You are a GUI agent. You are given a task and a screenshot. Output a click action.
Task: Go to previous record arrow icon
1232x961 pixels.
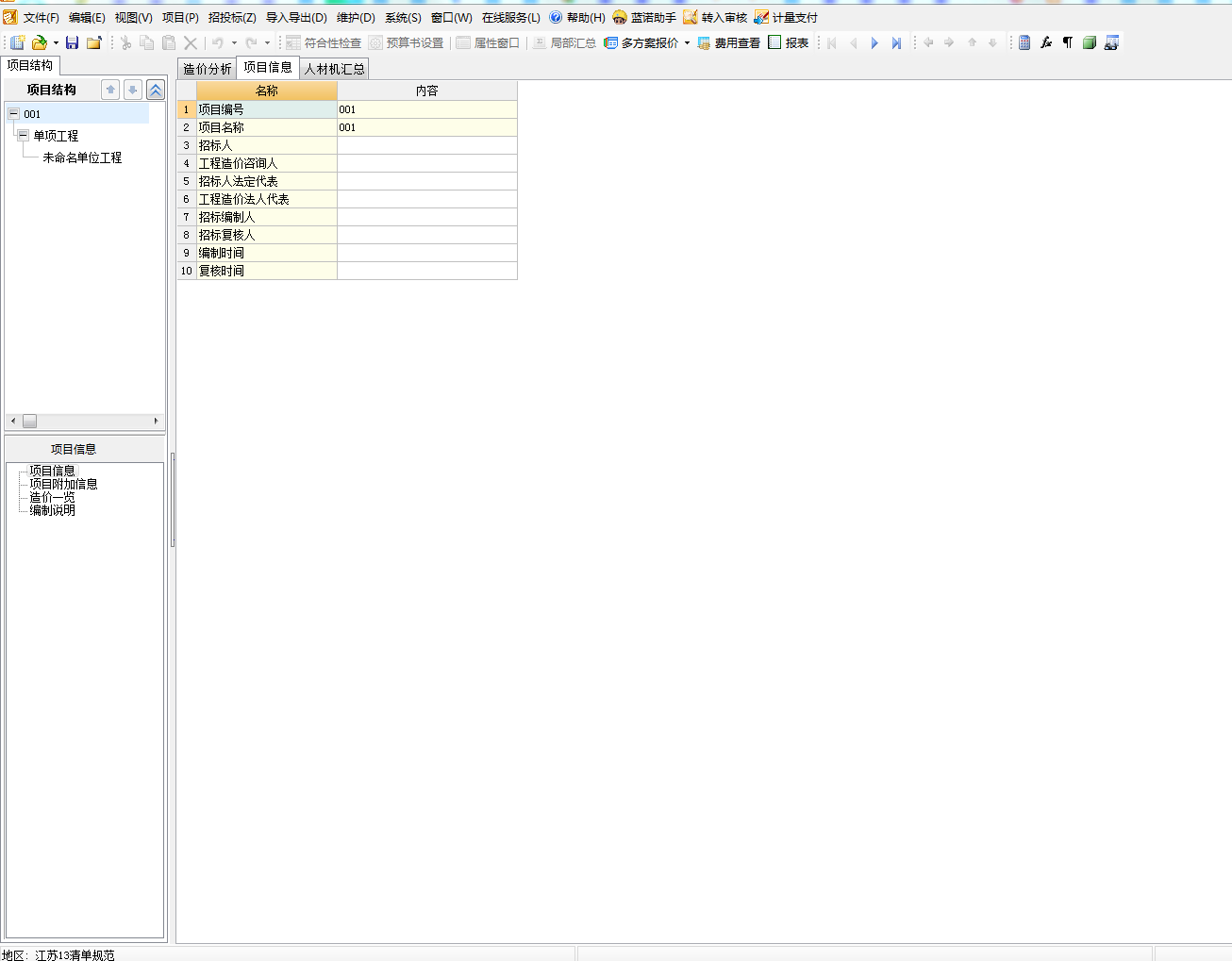[x=854, y=42]
